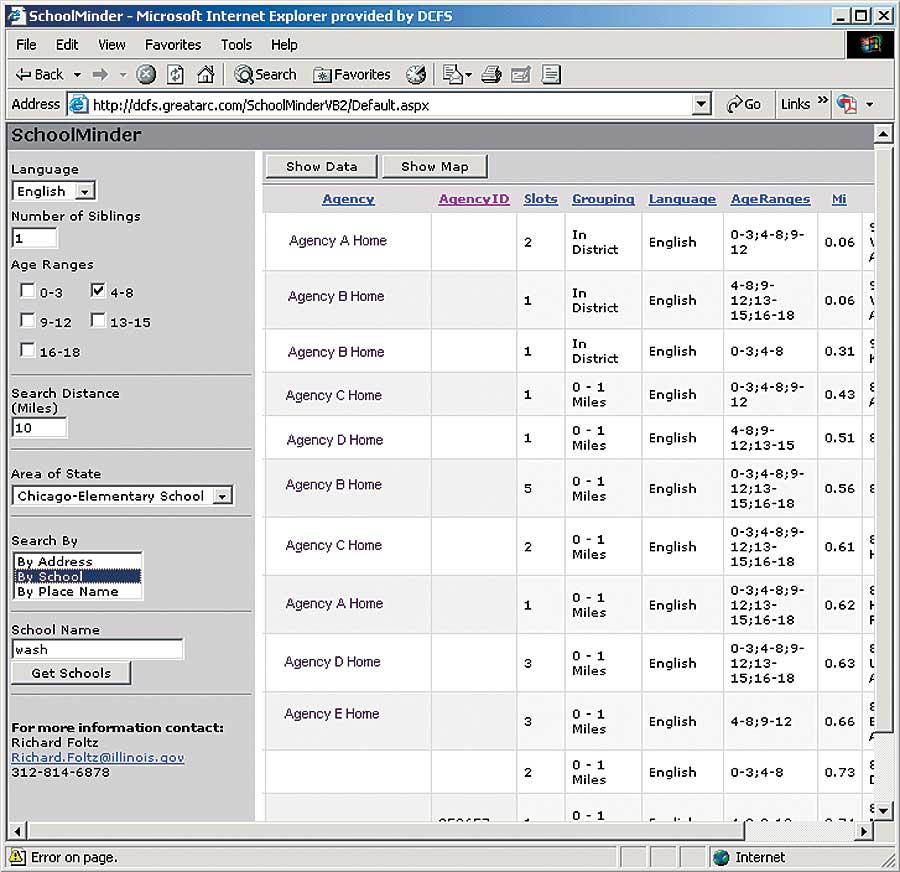Click the vertical scrollbar down arrow

(x=883, y=810)
